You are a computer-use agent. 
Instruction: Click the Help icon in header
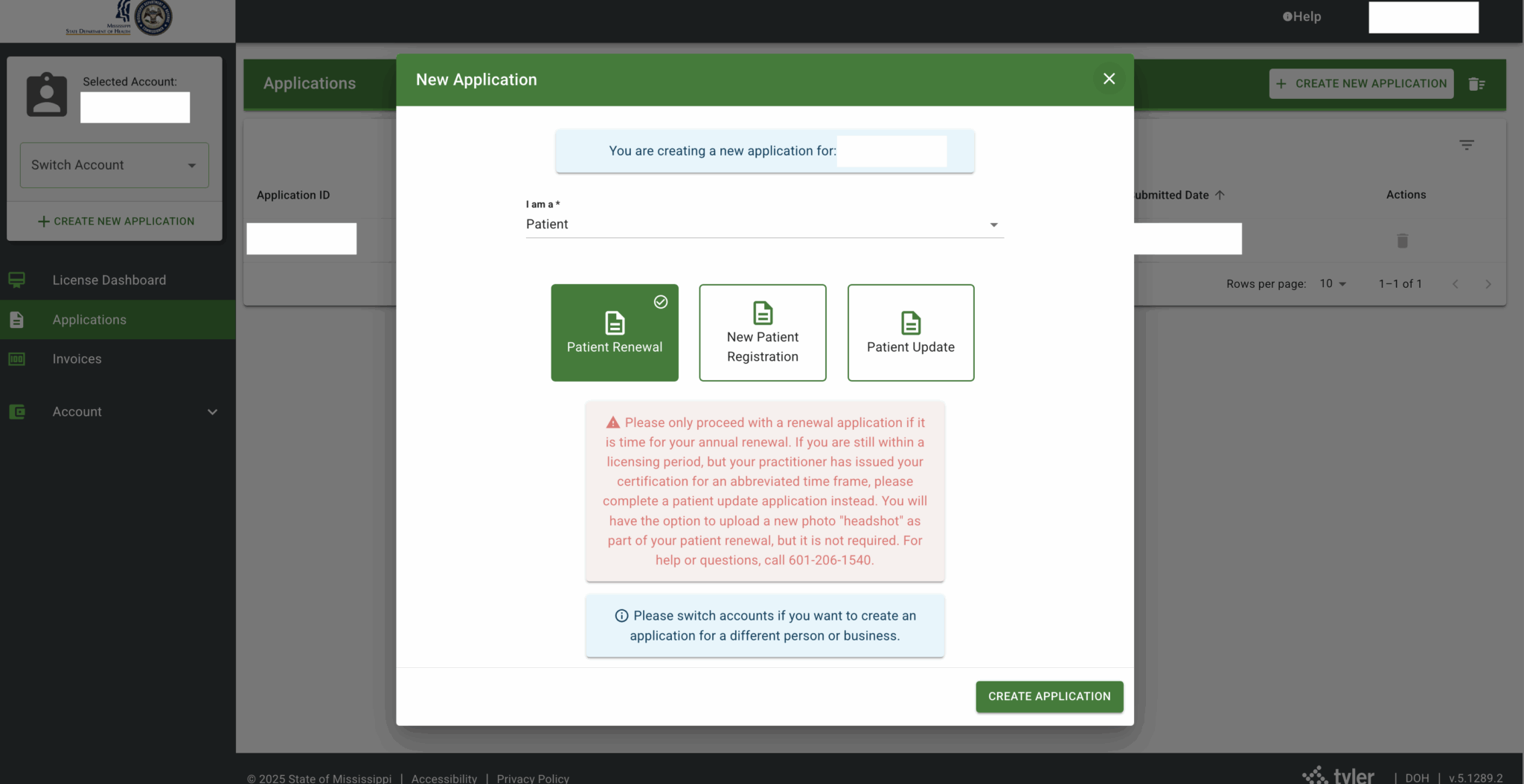[x=1287, y=17]
